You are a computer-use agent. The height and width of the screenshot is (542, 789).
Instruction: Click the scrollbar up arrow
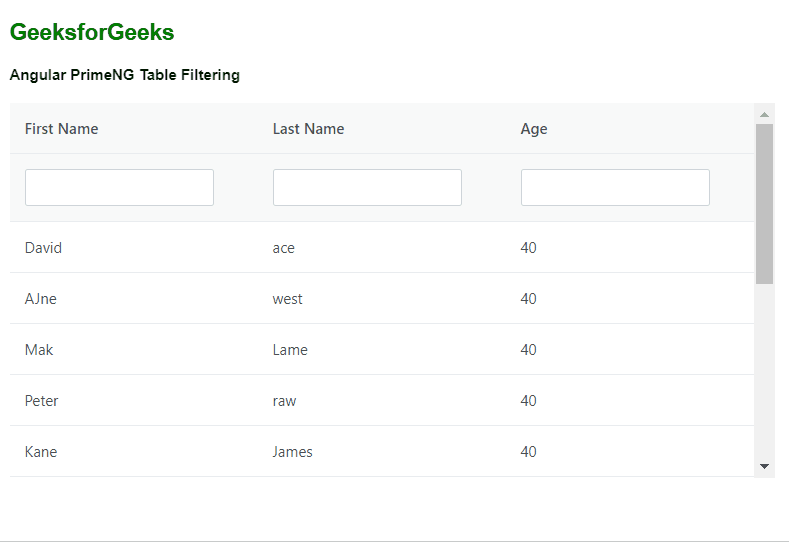click(x=765, y=114)
